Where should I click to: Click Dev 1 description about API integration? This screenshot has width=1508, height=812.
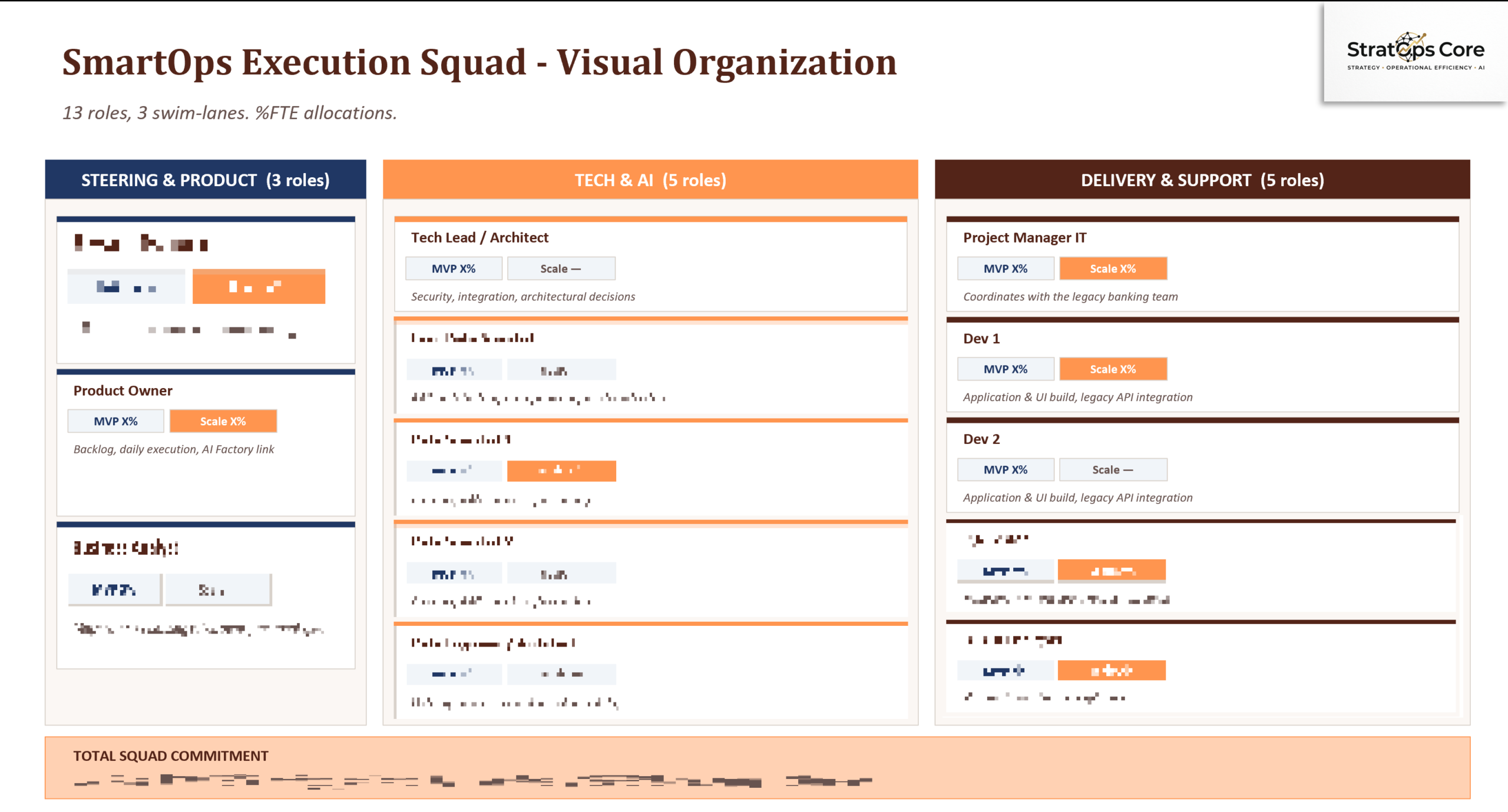1077,397
